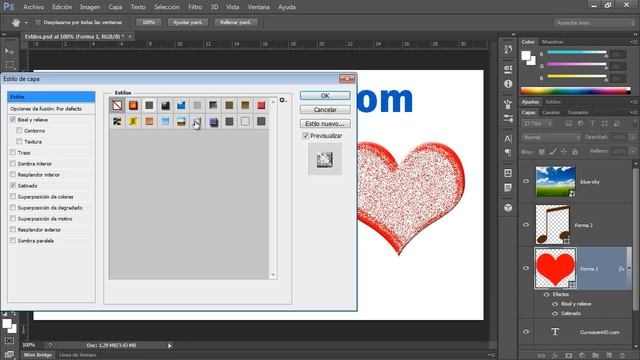The image size is (640, 360).
Task: Open the status bar info arrow
Action: point(170,346)
